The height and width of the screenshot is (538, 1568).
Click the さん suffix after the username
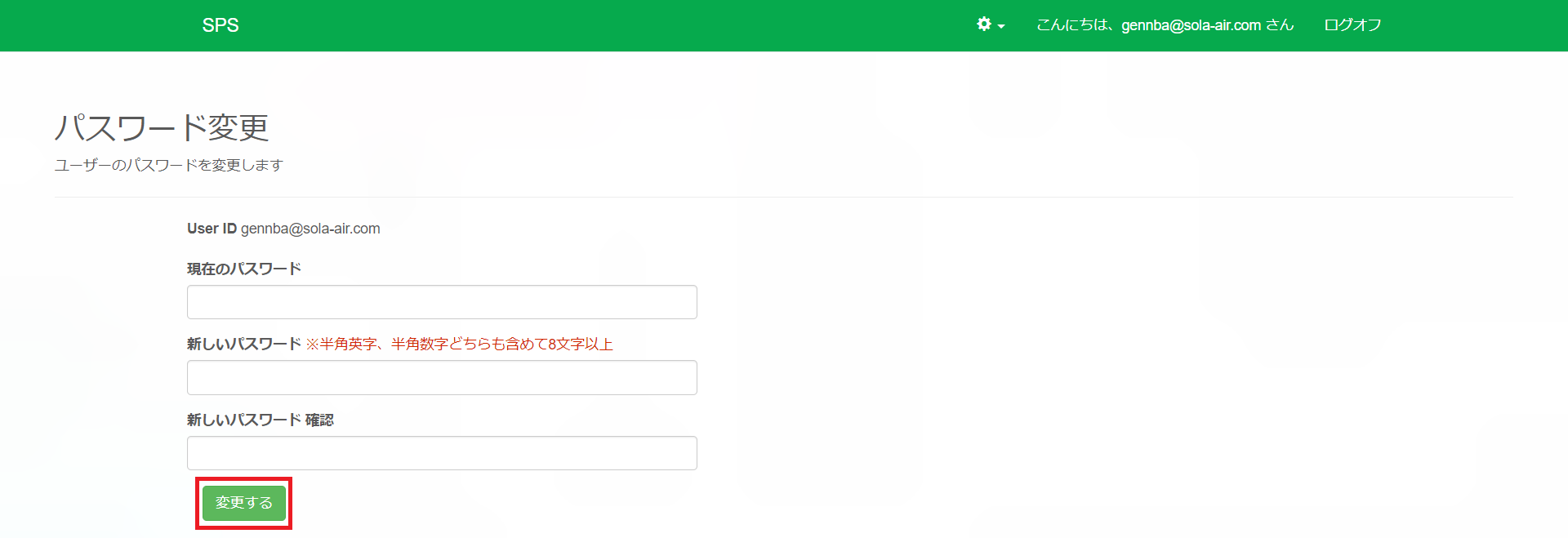coord(1280,25)
